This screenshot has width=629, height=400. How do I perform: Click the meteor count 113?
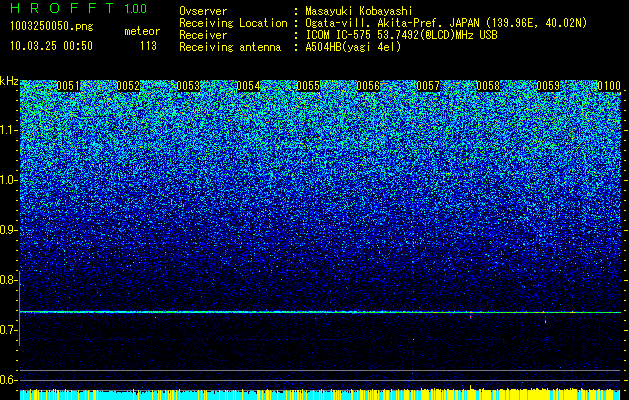coord(148,46)
